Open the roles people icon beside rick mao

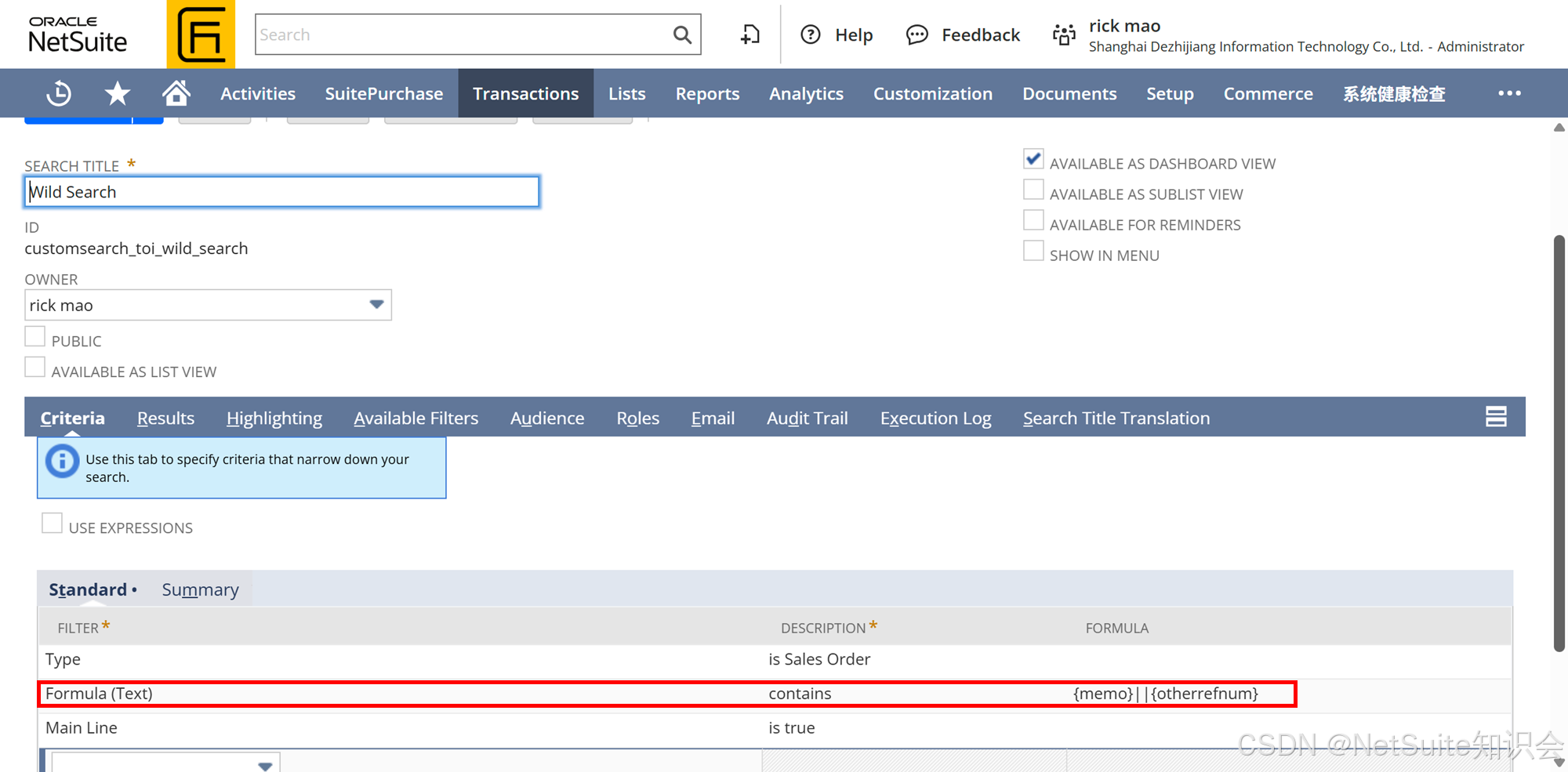[x=1063, y=34]
